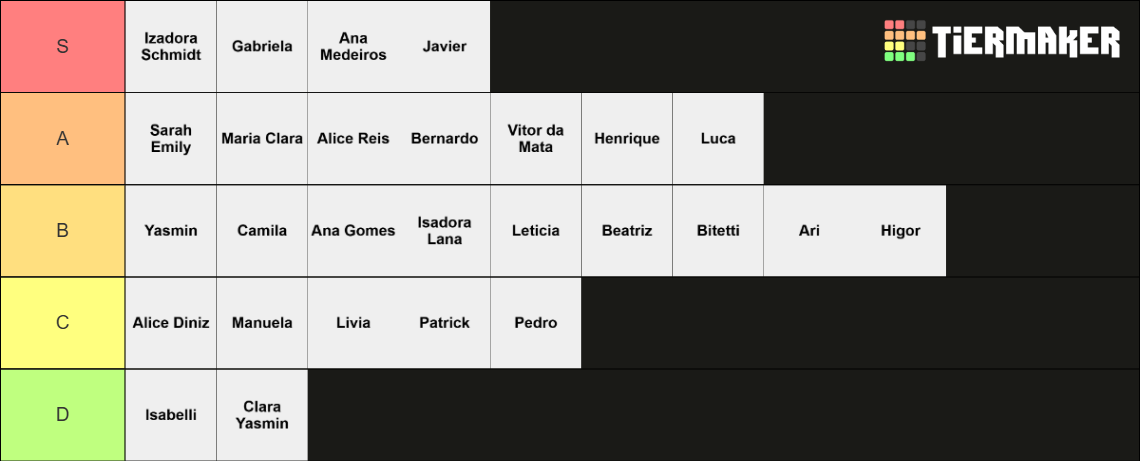Click the Gabriela tile in S tier

pyautogui.click(x=262, y=46)
